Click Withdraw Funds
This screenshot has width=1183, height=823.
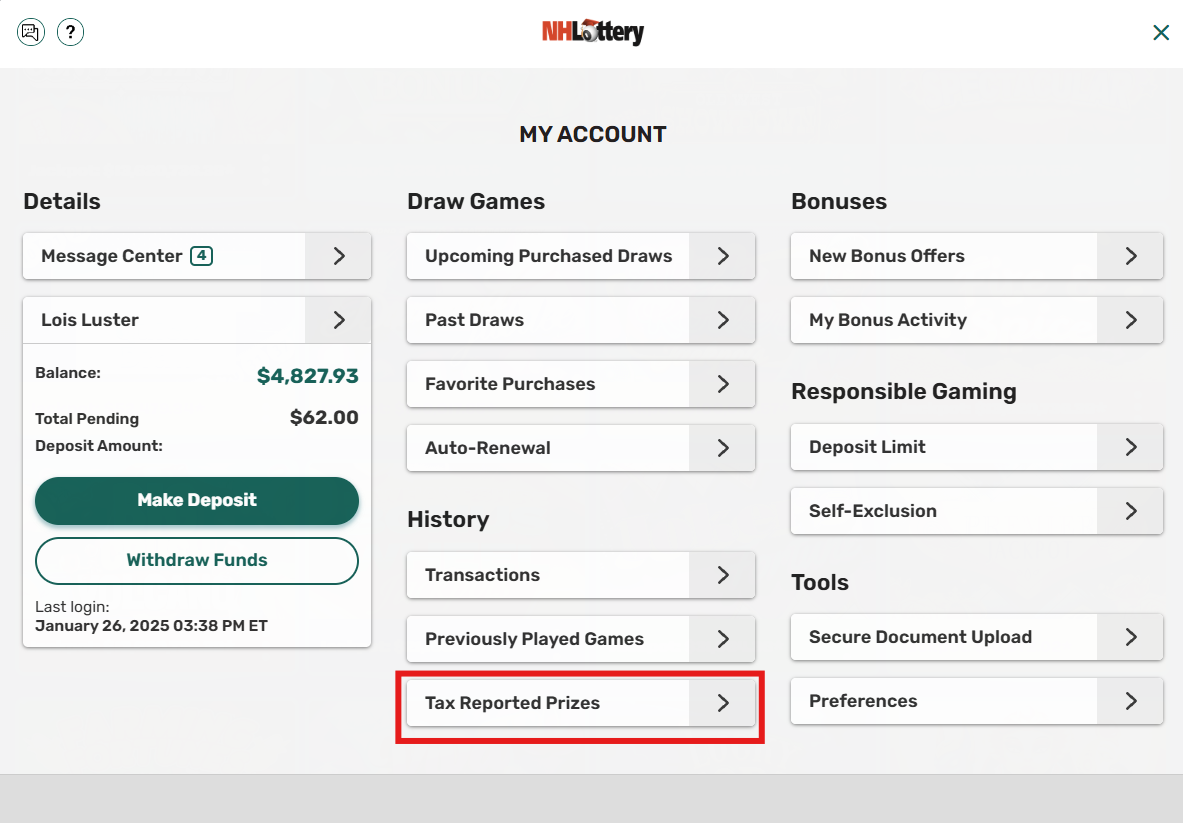point(196,561)
